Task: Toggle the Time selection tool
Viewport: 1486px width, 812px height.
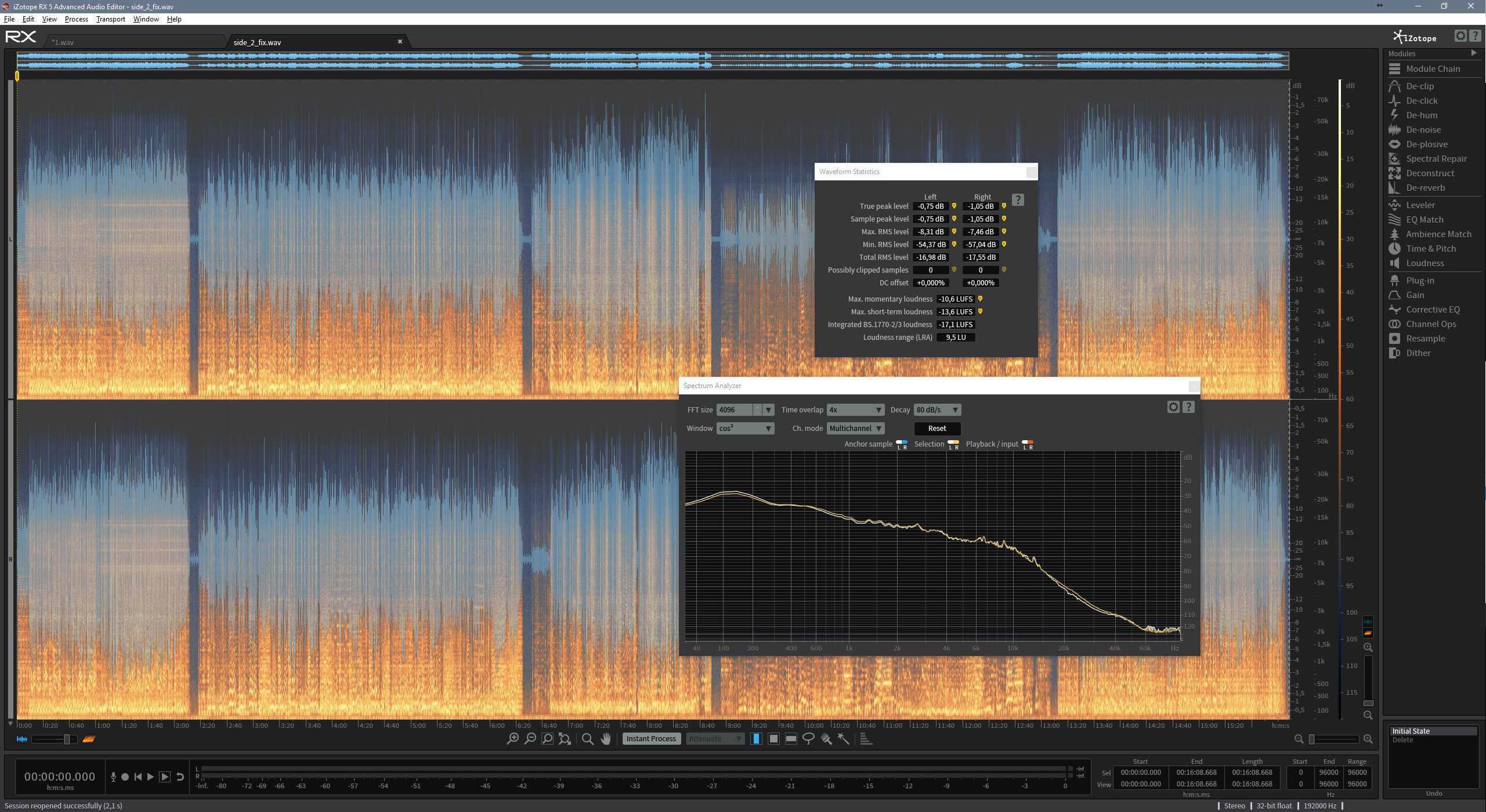Action: [x=756, y=738]
